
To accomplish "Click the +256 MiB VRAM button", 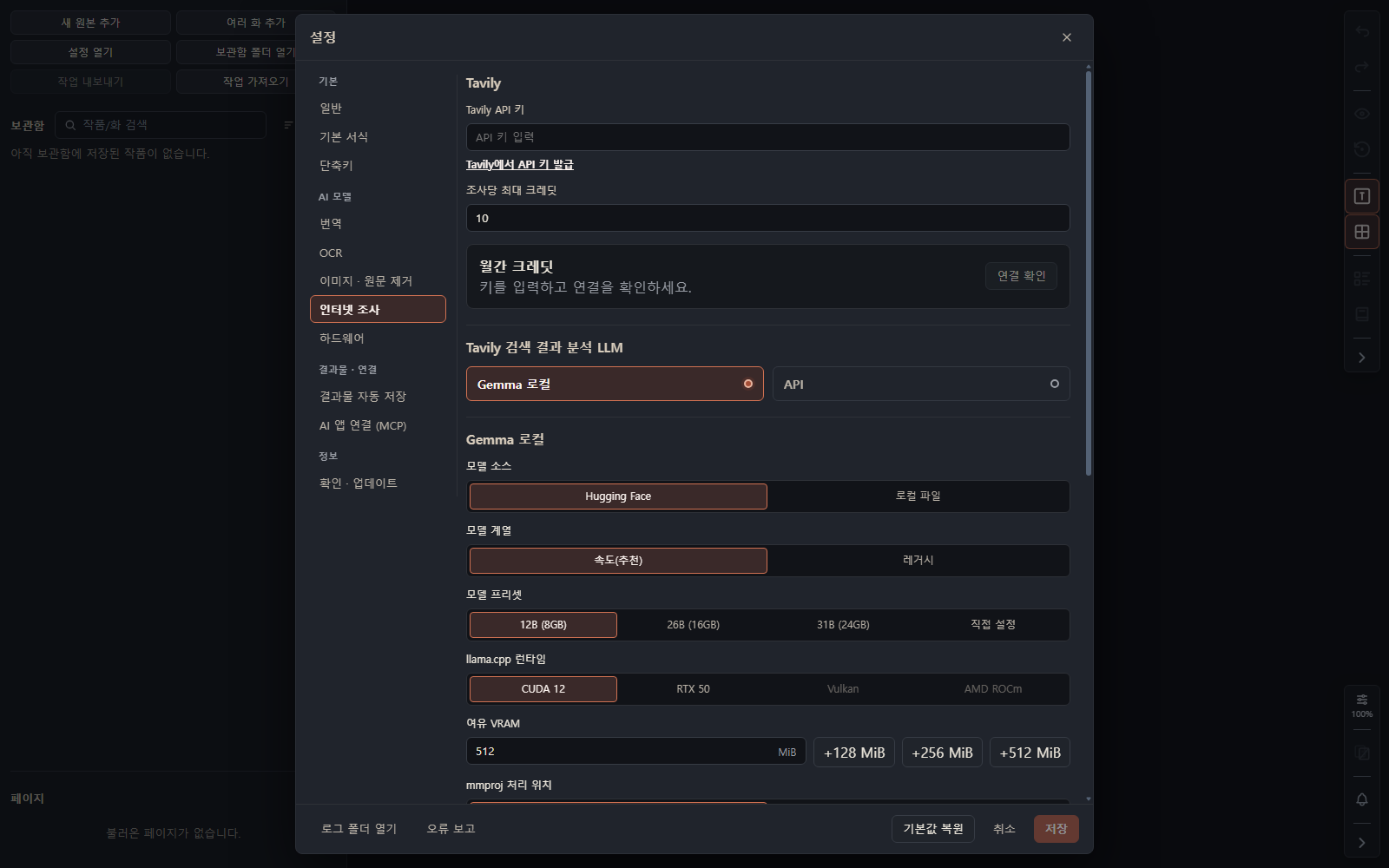I will pos(942,753).
